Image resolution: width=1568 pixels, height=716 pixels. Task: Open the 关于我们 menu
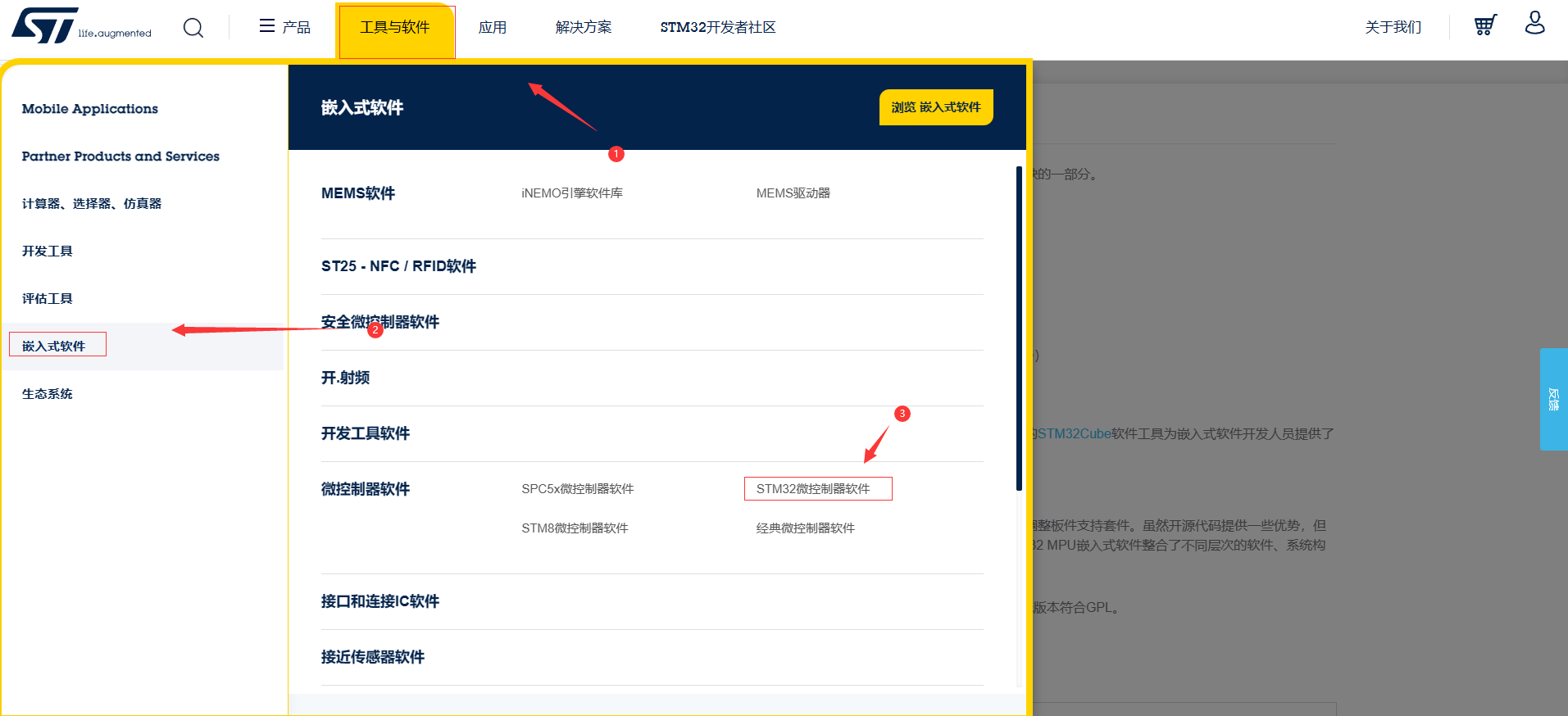tap(1393, 28)
